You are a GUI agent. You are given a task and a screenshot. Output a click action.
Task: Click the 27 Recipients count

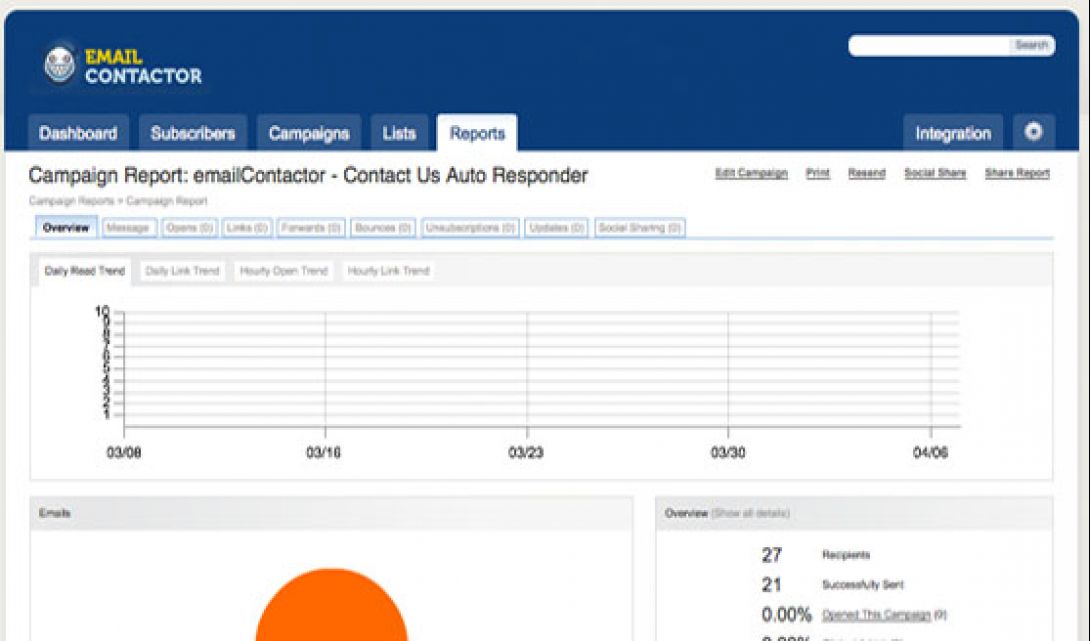[x=772, y=555]
